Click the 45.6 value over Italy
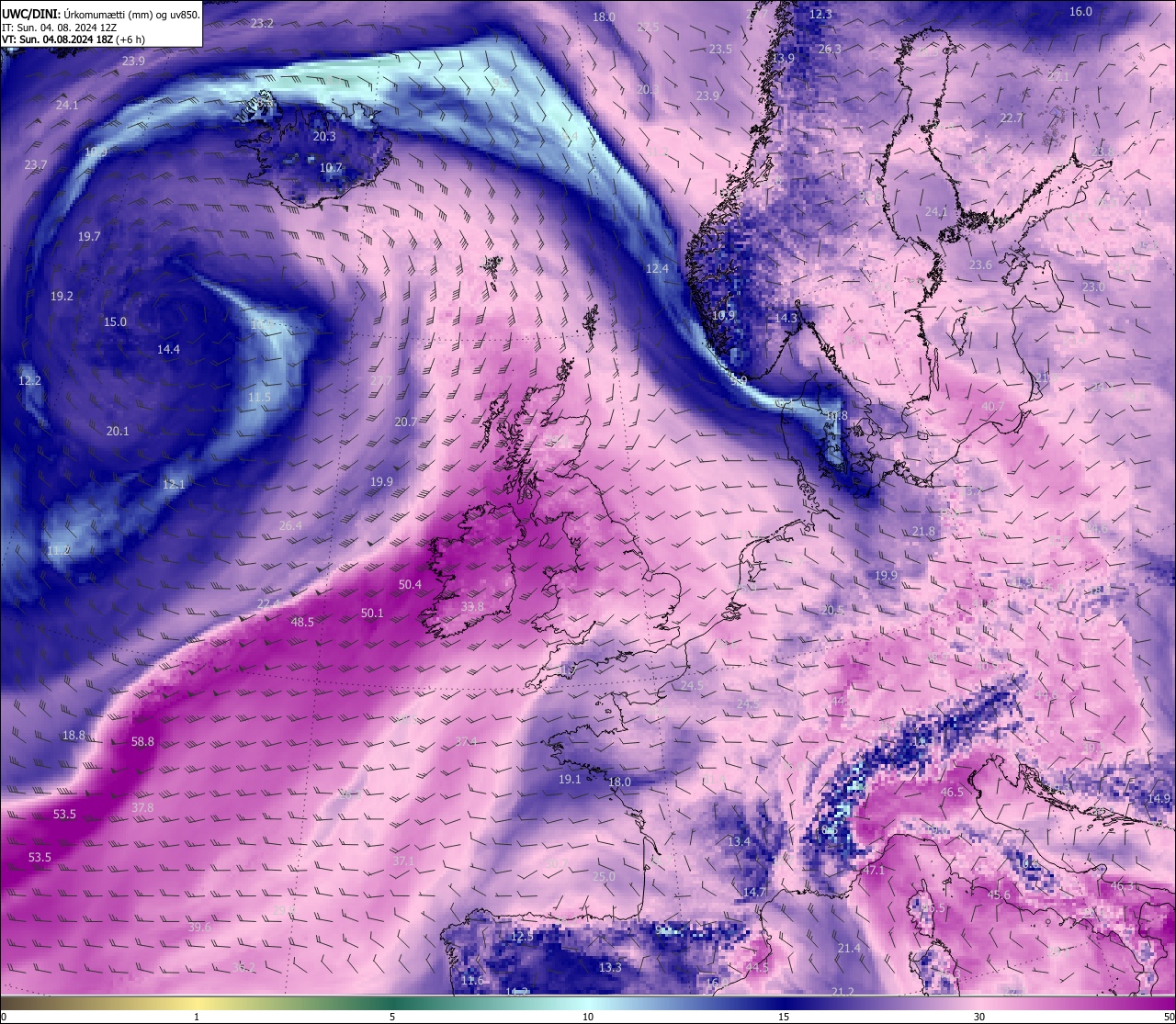Viewport: 1176px width, 1024px height. point(999,895)
